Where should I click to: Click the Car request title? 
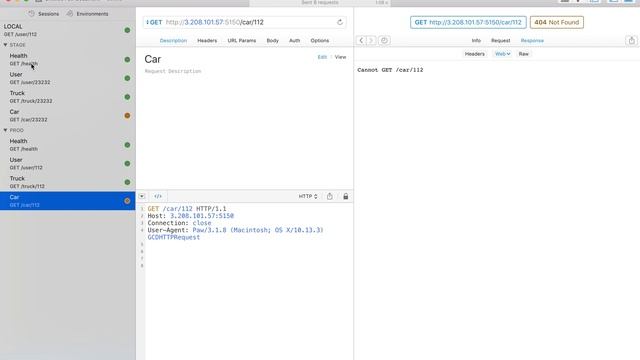click(153, 59)
